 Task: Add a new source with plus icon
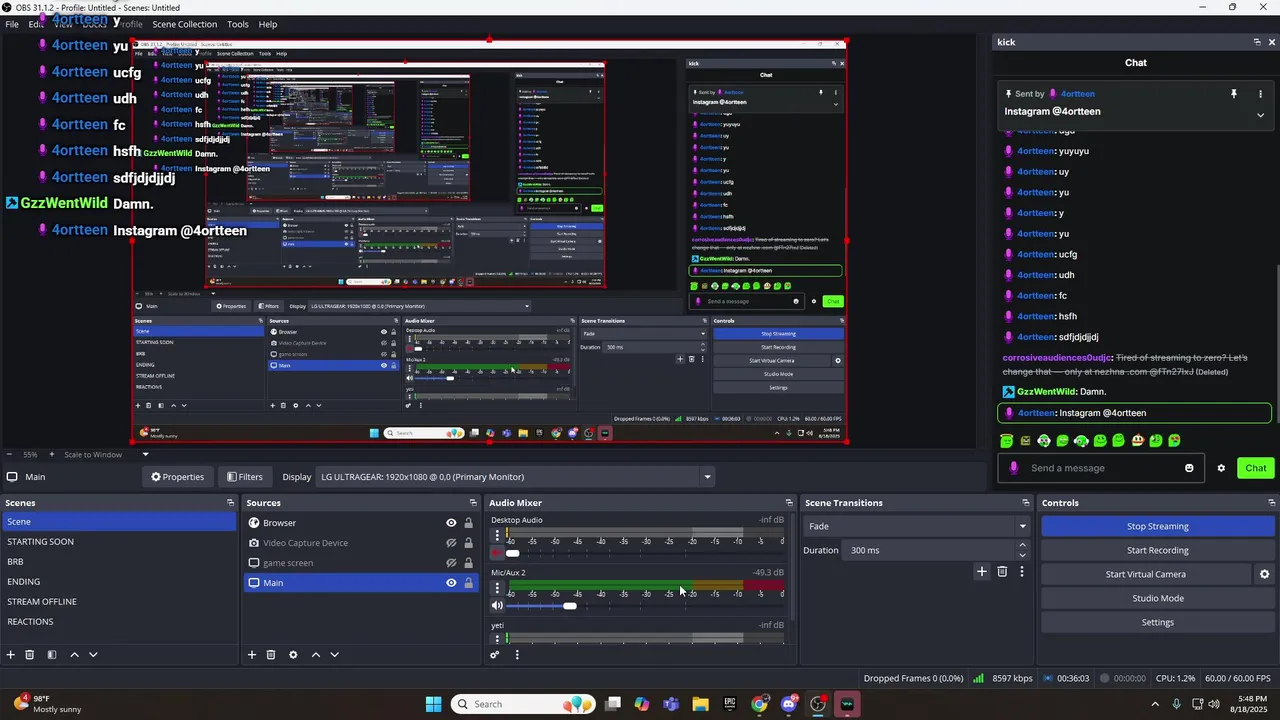pos(252,655)
